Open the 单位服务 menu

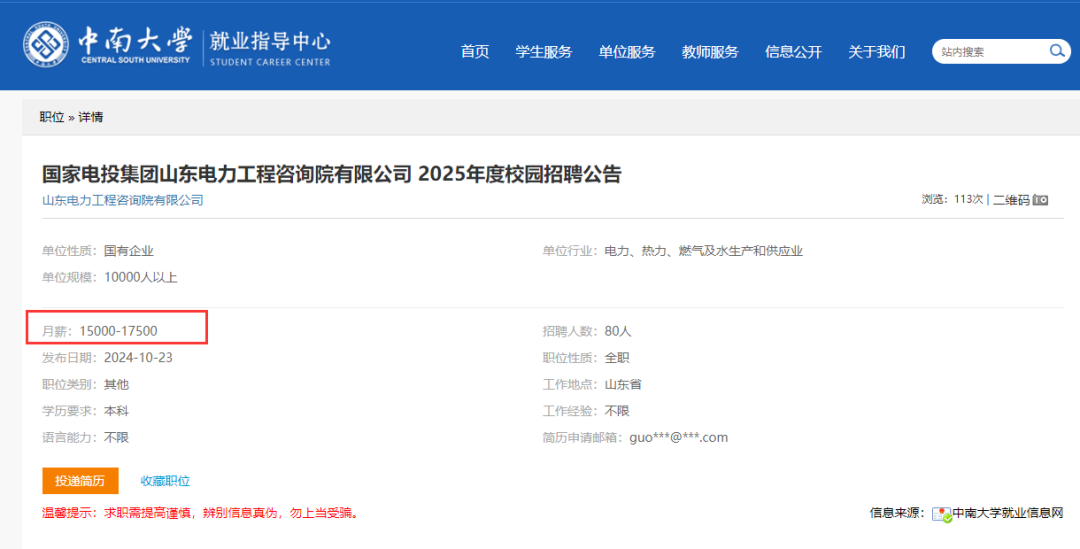click(x=627, y=52)
